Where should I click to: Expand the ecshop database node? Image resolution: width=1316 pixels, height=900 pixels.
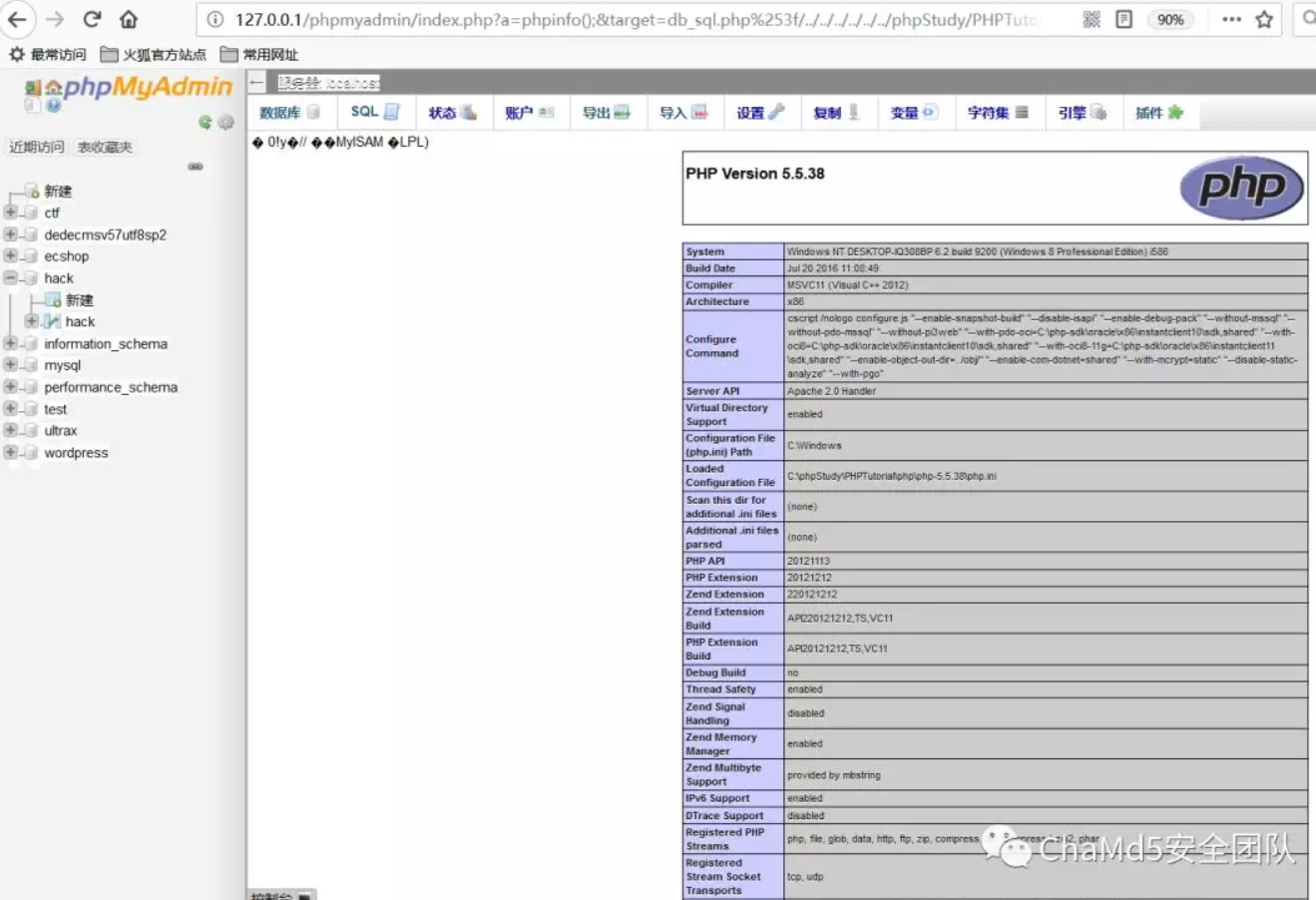pyautogui.click(x=10, y=256)
